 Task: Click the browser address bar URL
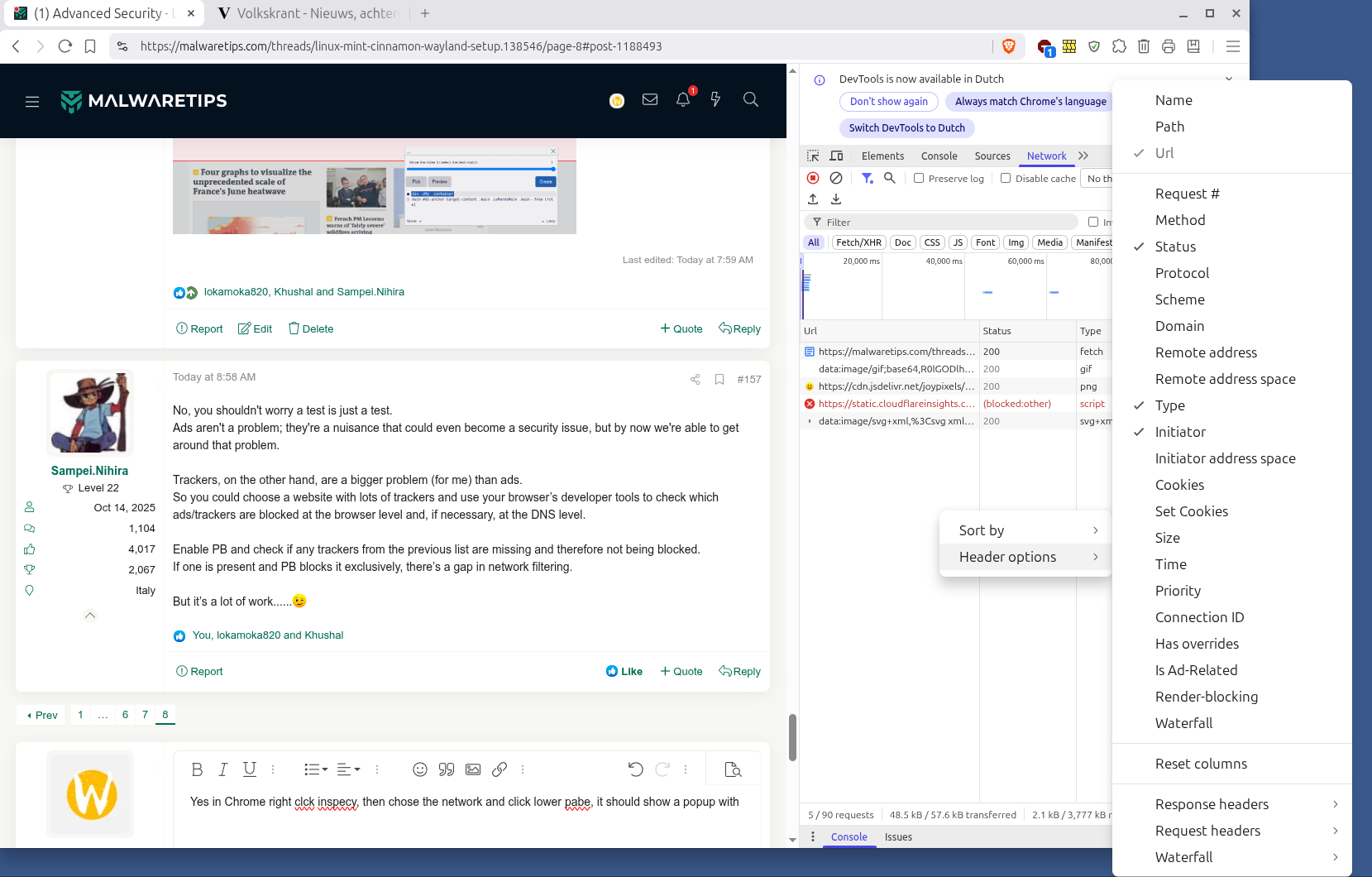pyautogui.click(x=401, y=46)
